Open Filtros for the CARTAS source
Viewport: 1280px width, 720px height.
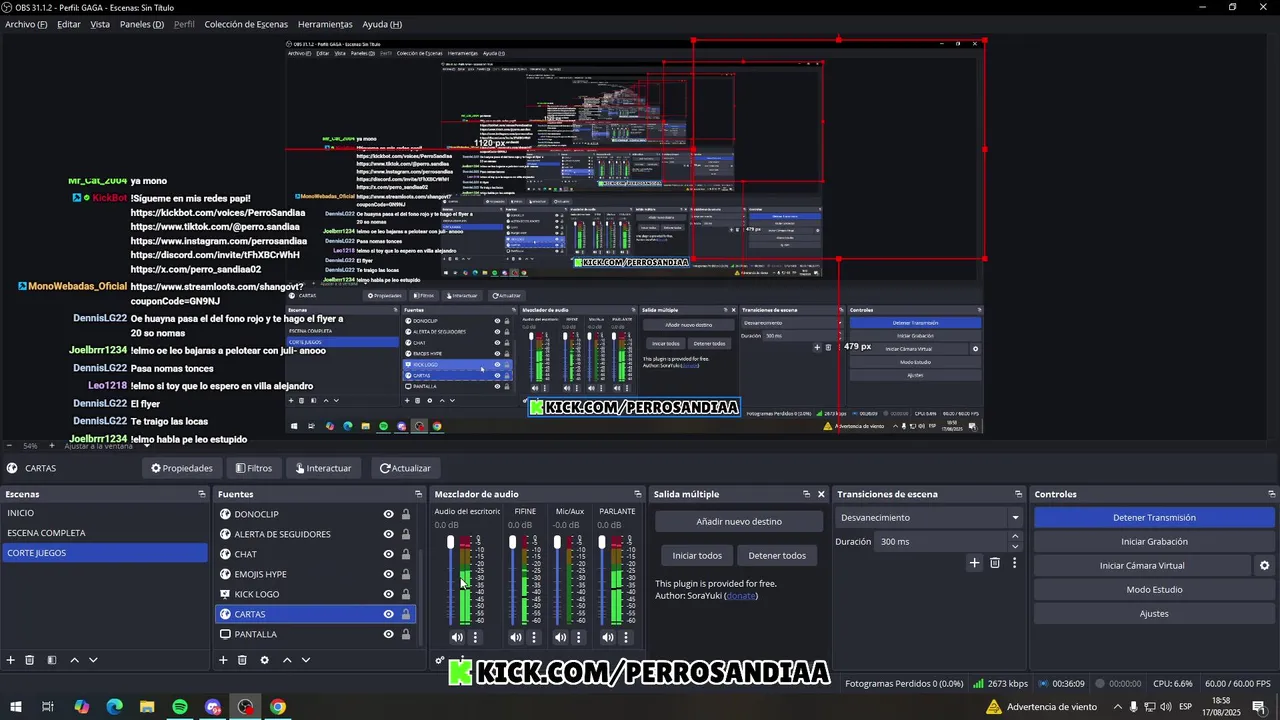[254, 468]
